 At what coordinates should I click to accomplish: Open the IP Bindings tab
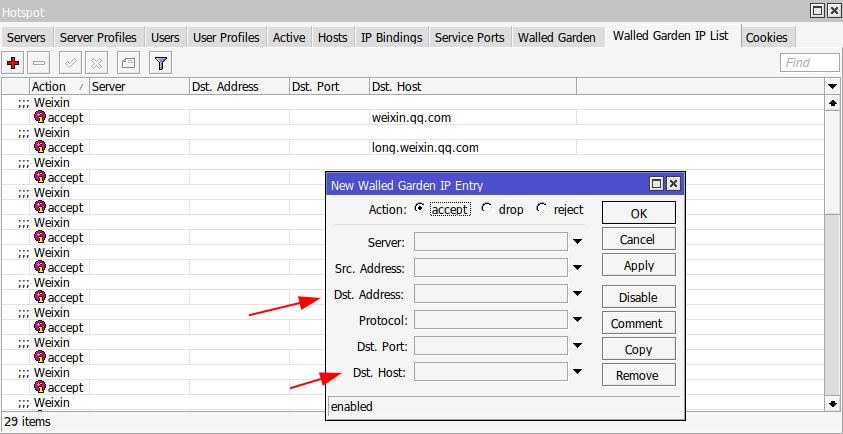[391, 37]
